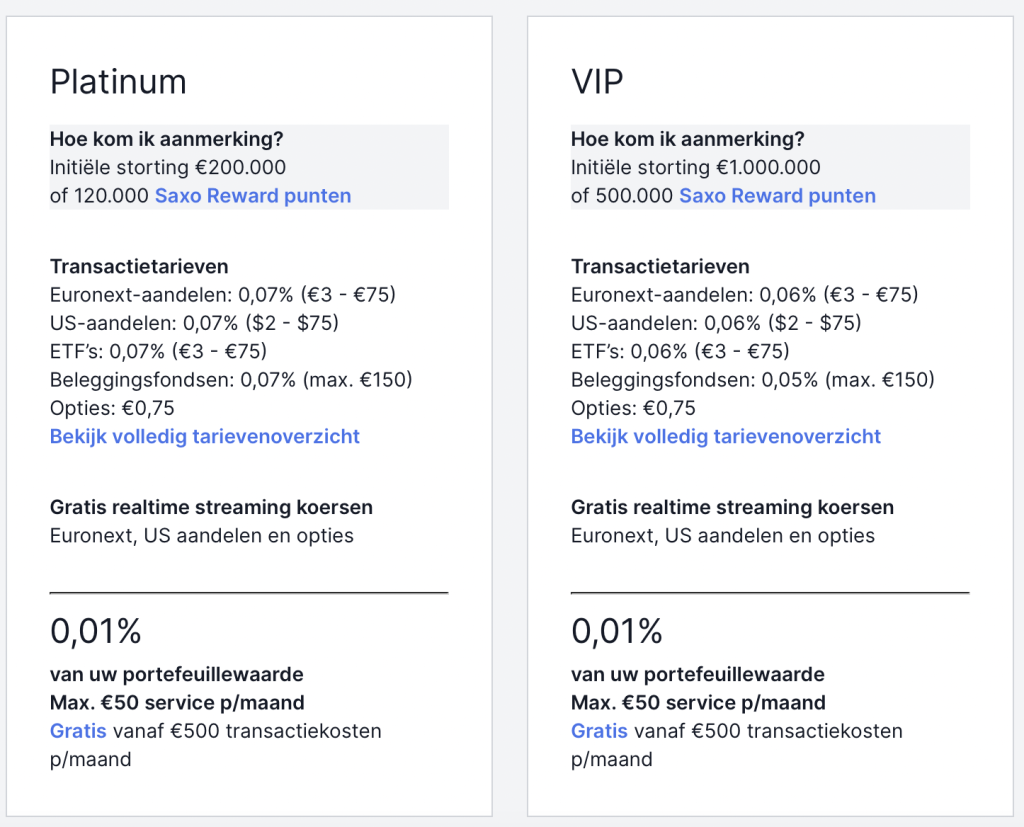The width and height of the screenshot is (1024, 827).
Task: Click the Max. €50 service p/maand text under Platinum
Action: [x=176, y=702]
